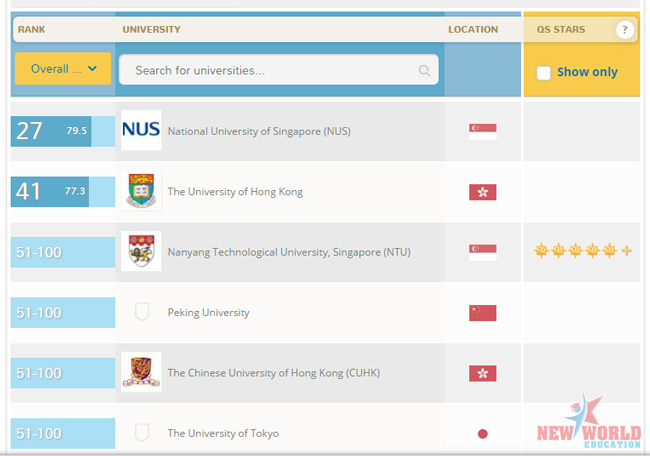Open Nanyang Technological University, Singapore (NTU) link
Image resolution: width=650 pixels, height=456 pixels.
(289, 252)
